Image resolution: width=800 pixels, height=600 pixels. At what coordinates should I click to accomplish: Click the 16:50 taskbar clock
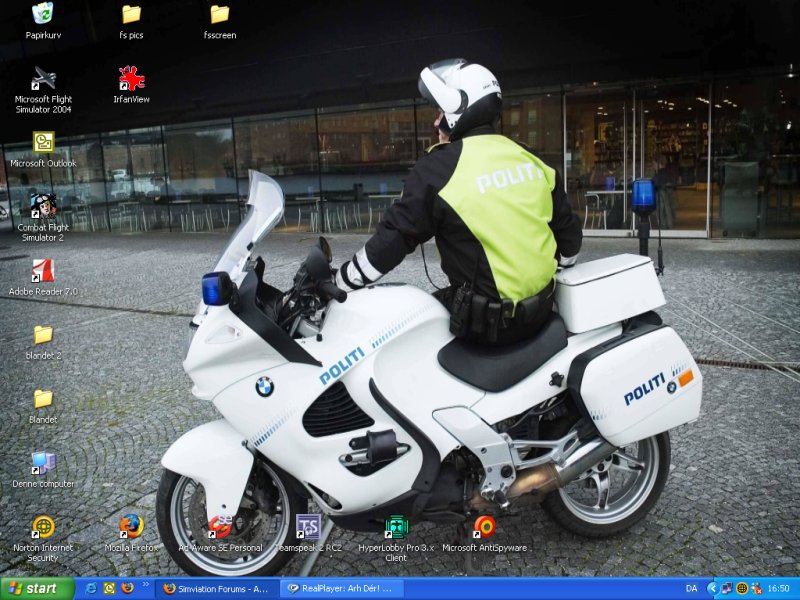pyautogui.click(x=779, y=589)
